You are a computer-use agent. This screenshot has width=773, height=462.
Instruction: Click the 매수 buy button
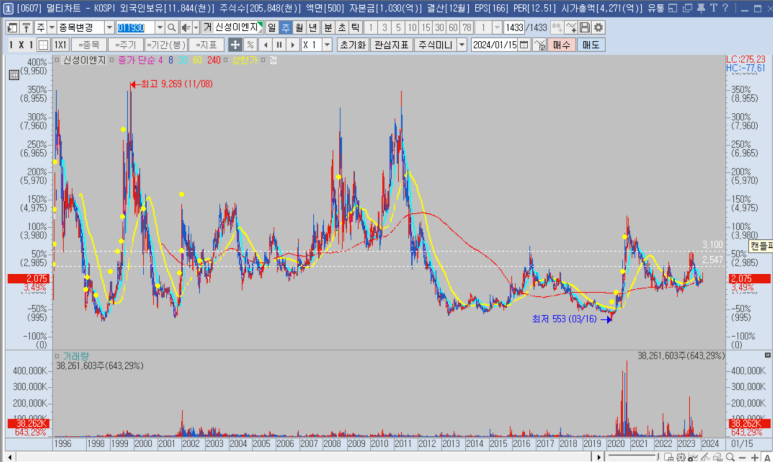tap(562, 45)
